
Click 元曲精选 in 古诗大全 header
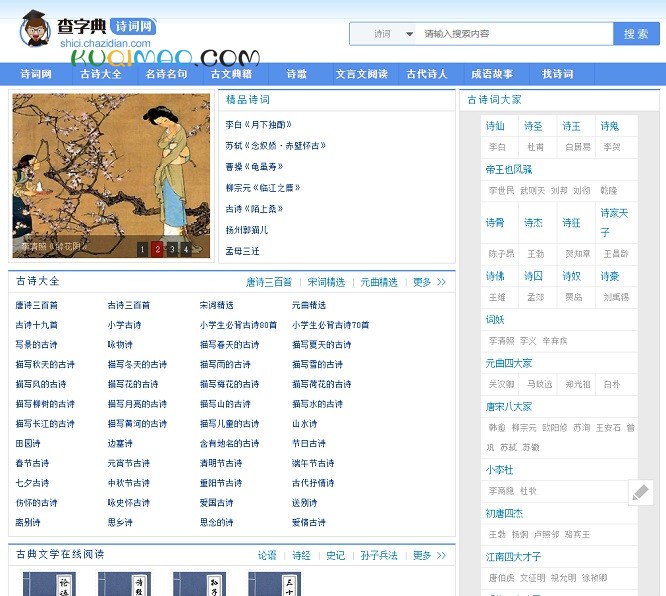[379, 282]
